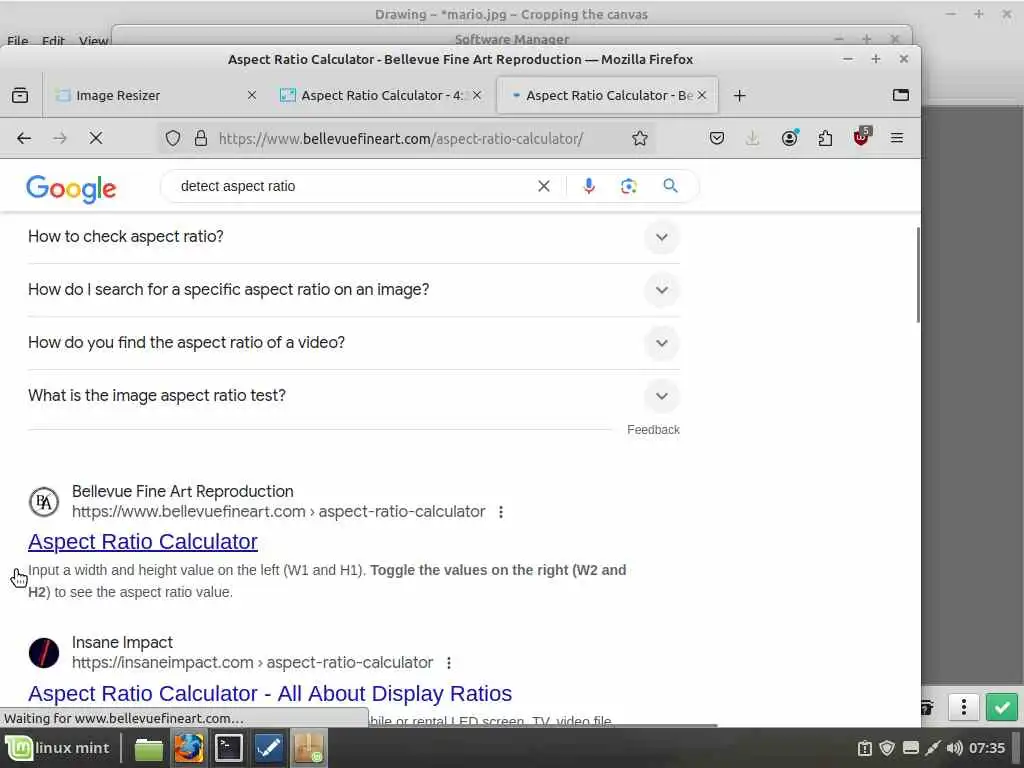The image size is (1024, 768).
Task: Open Files manager from taskbar
Action: point(149,749)
